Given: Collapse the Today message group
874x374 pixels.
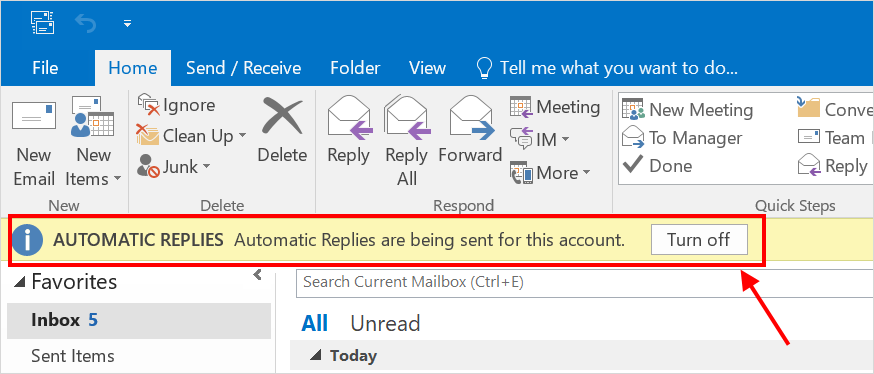Looking at the screenshot, I should (317, 355).
